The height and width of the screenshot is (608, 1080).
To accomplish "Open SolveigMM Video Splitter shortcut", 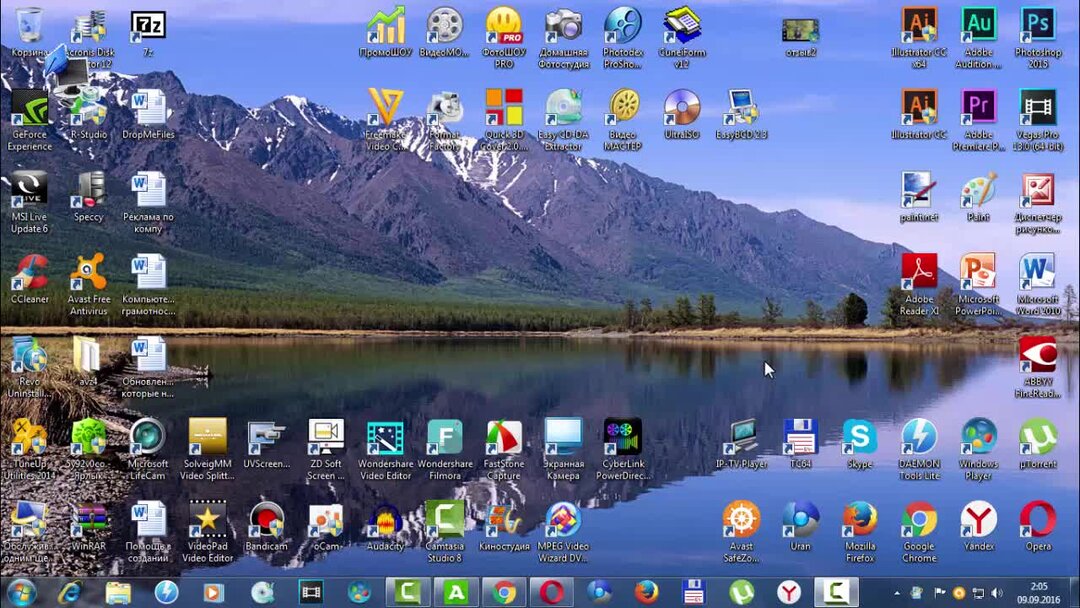I will coord(207,449).
